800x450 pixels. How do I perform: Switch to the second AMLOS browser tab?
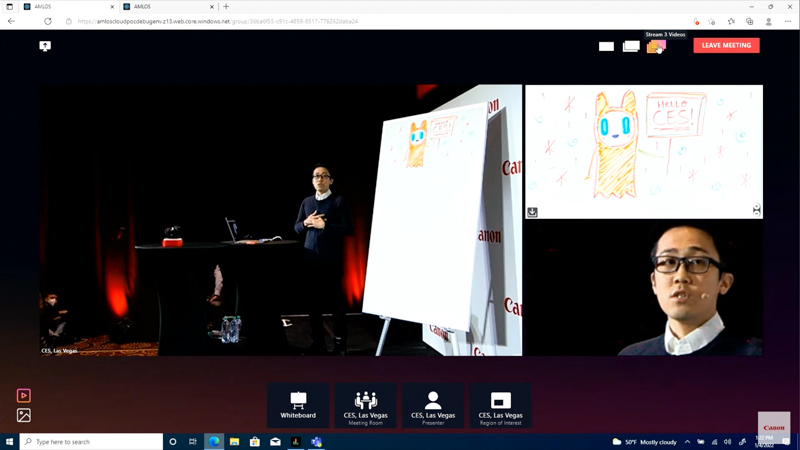(x=168, y=7)
